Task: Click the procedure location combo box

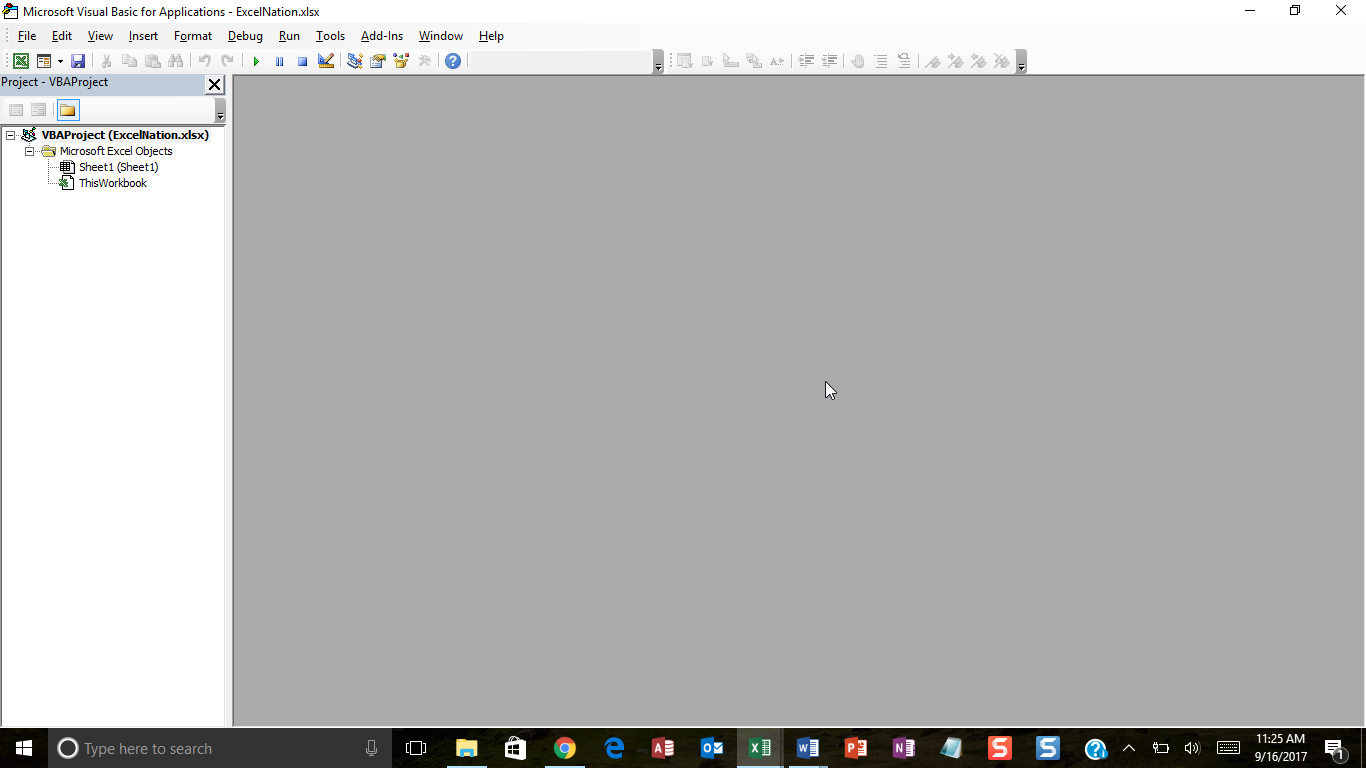Action: tap(561, 61)
